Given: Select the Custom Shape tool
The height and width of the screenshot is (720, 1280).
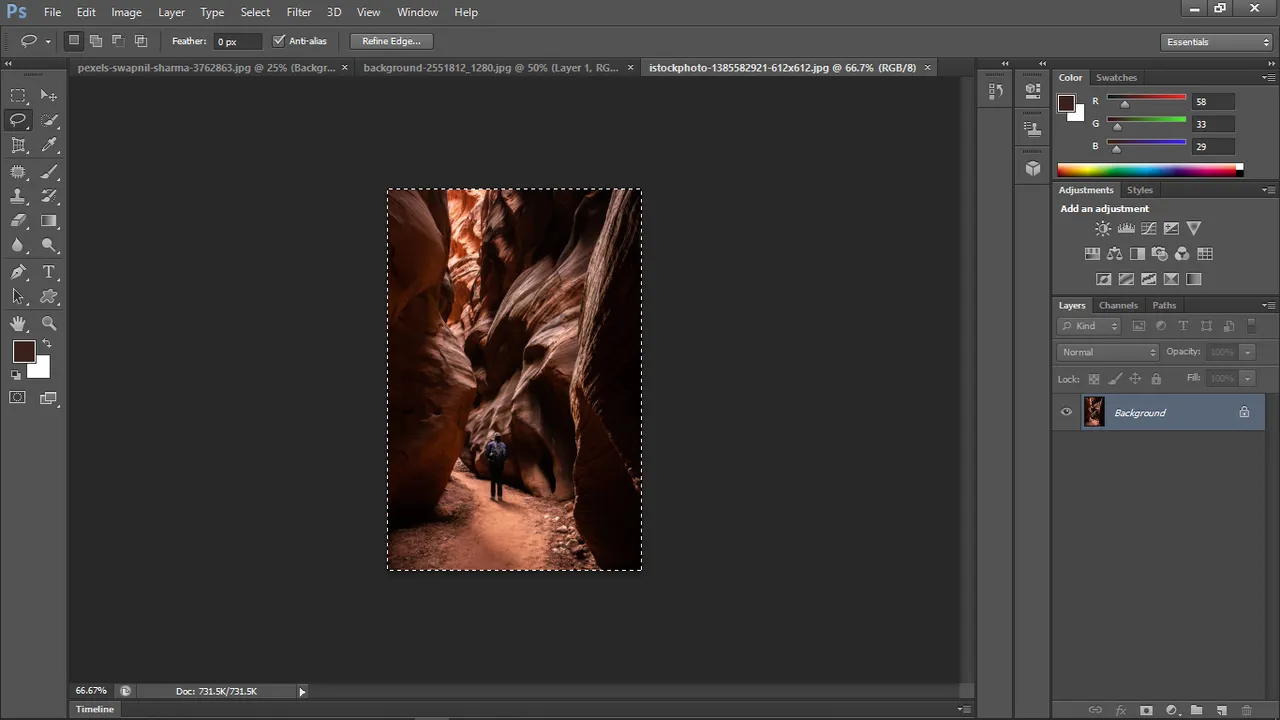Looking at the screenshot, I should coord(49,297).
